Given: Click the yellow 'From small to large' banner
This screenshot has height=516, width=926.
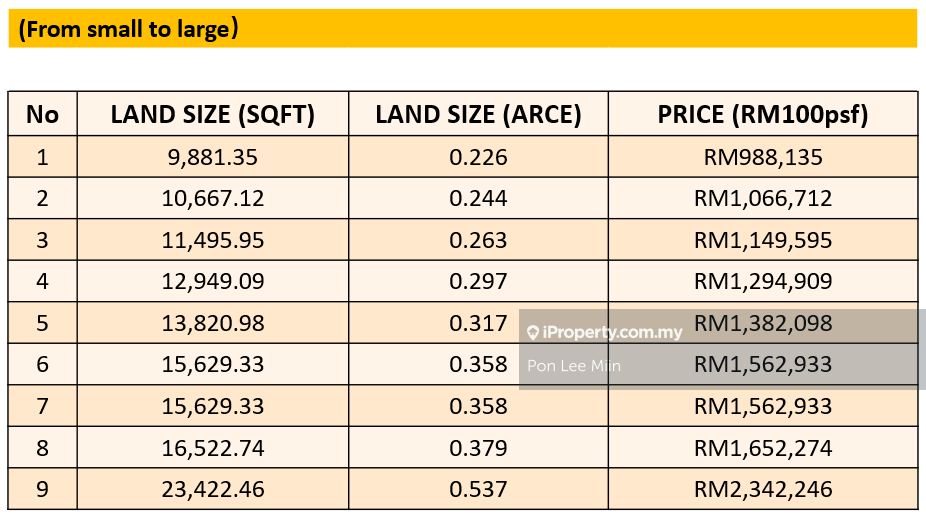Looking at the screenshot, I should pos(462,29).
